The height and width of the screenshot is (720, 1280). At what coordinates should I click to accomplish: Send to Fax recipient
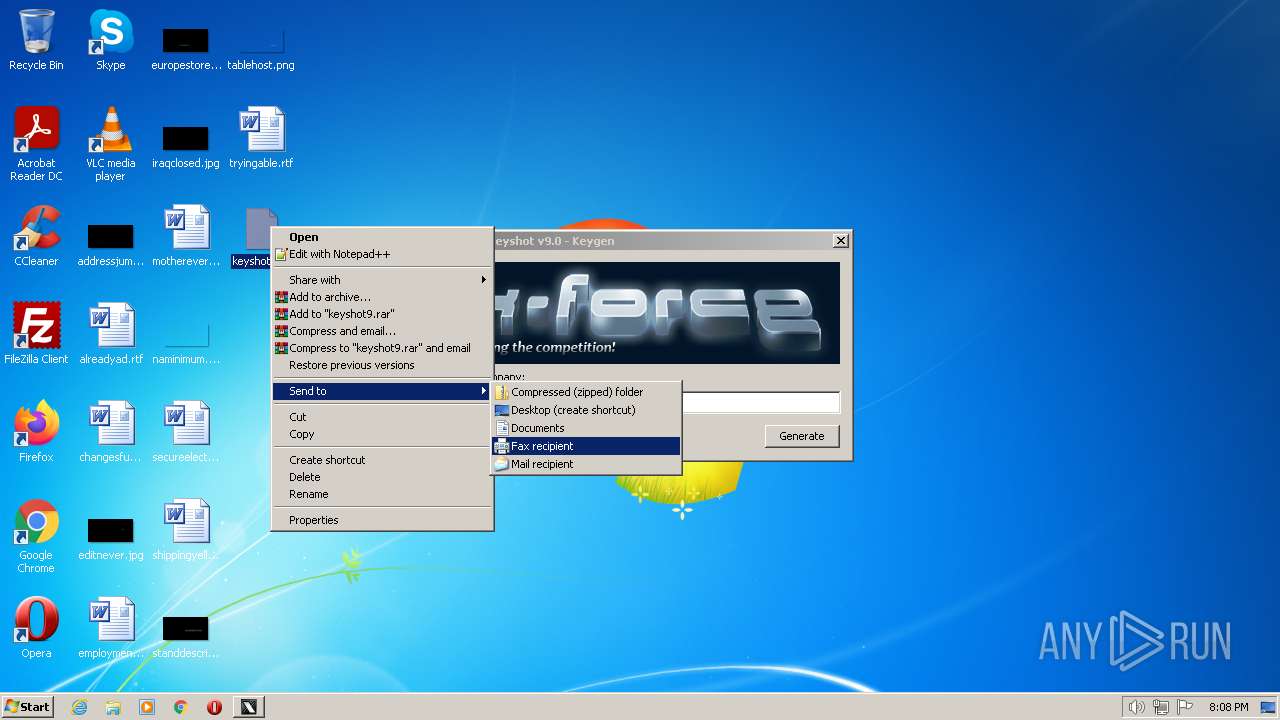click(x=586, y=446)
